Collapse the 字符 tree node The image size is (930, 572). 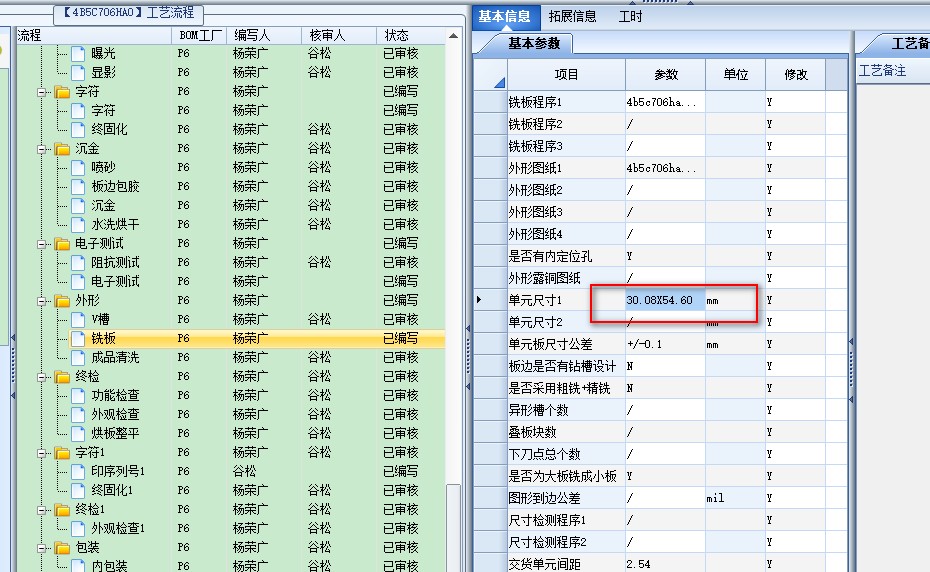tap(42, 92)
